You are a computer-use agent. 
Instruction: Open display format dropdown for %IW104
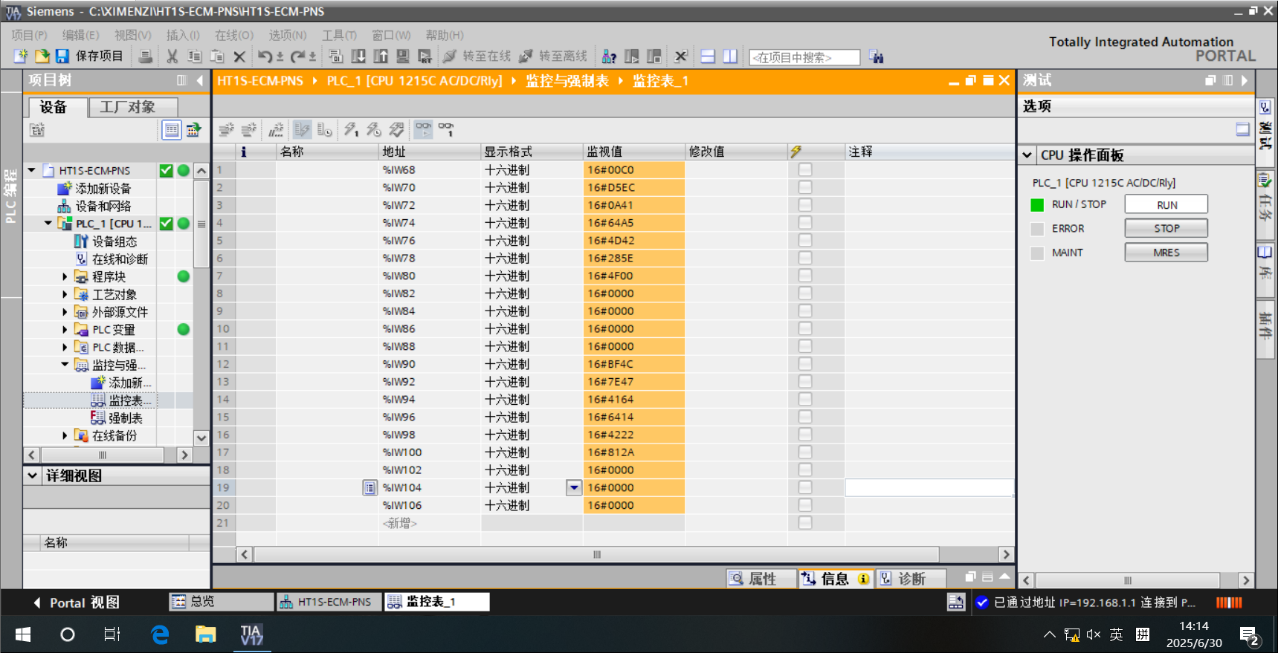(x=573, y=488)
